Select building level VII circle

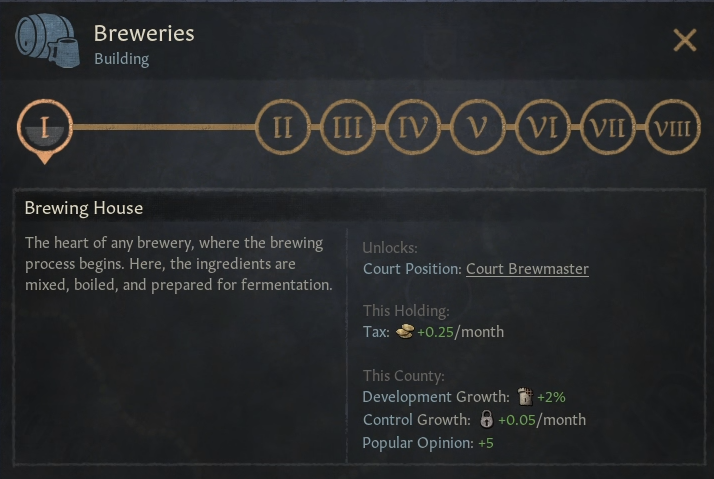point(607,128)
